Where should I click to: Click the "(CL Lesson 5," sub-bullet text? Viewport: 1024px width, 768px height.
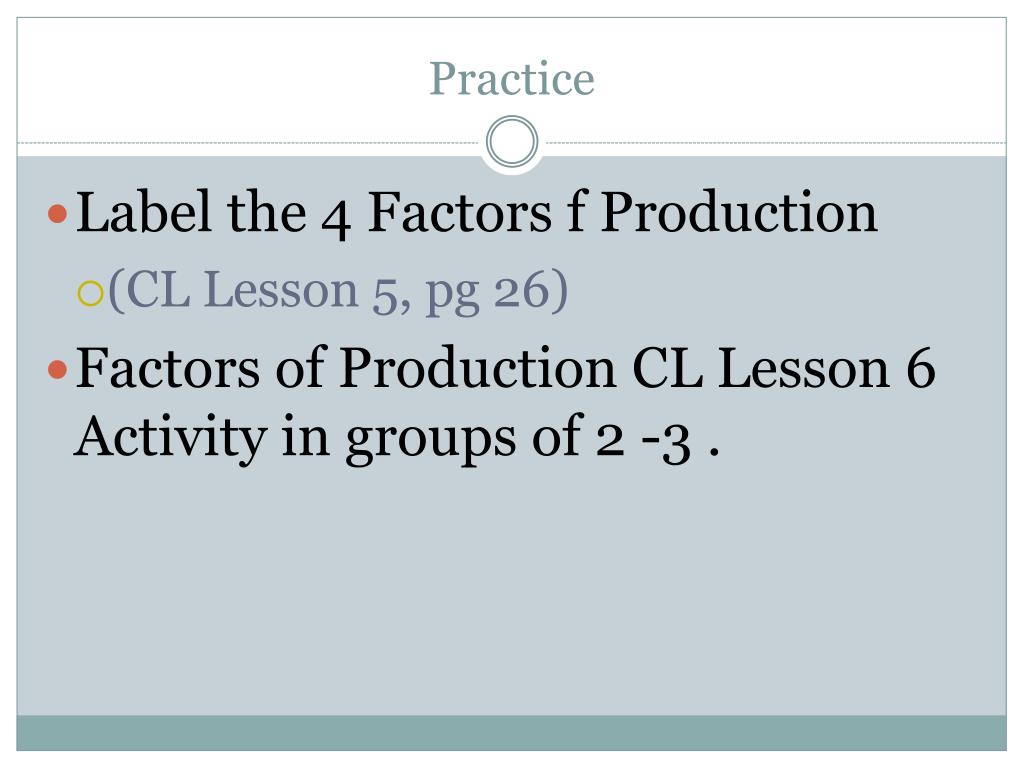click(x=260, y=291)
